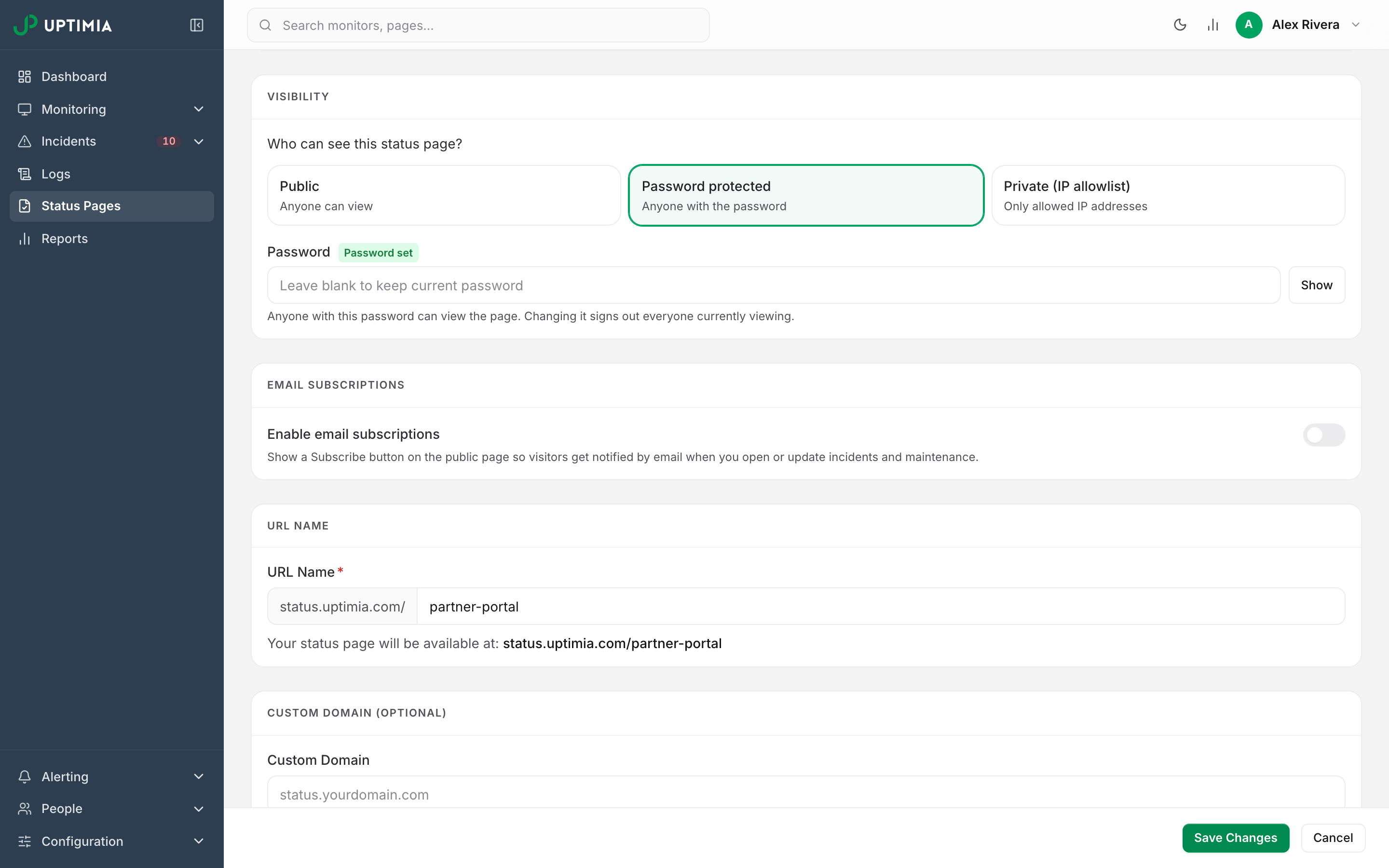Expand the Configuration menu chevron
Viewport: 1389px width, 868px height.
click(199, 841)
